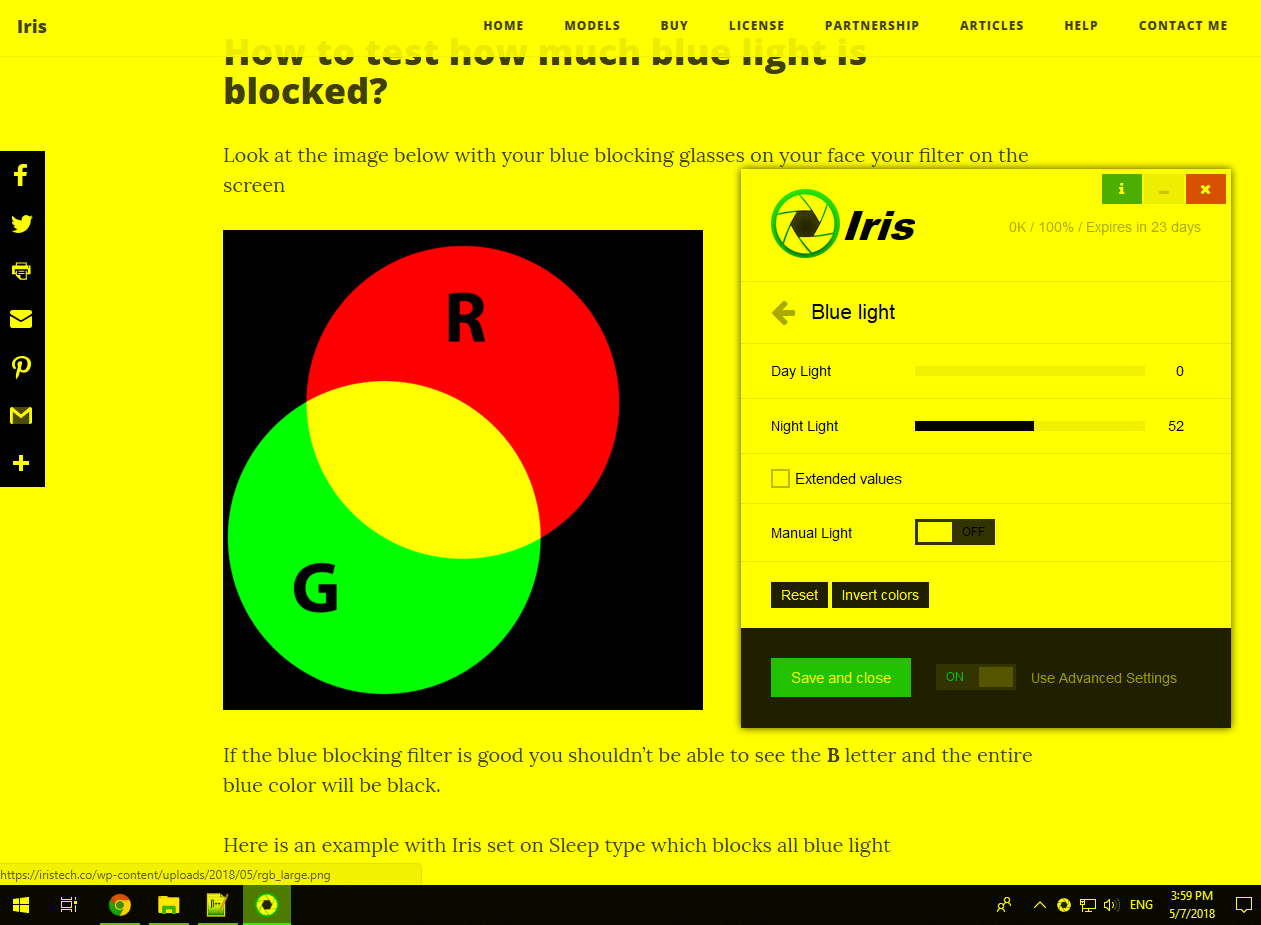Share page via Twitter icon
The width and height of the screenshot is (1261, 925).
tap(21, 224)
